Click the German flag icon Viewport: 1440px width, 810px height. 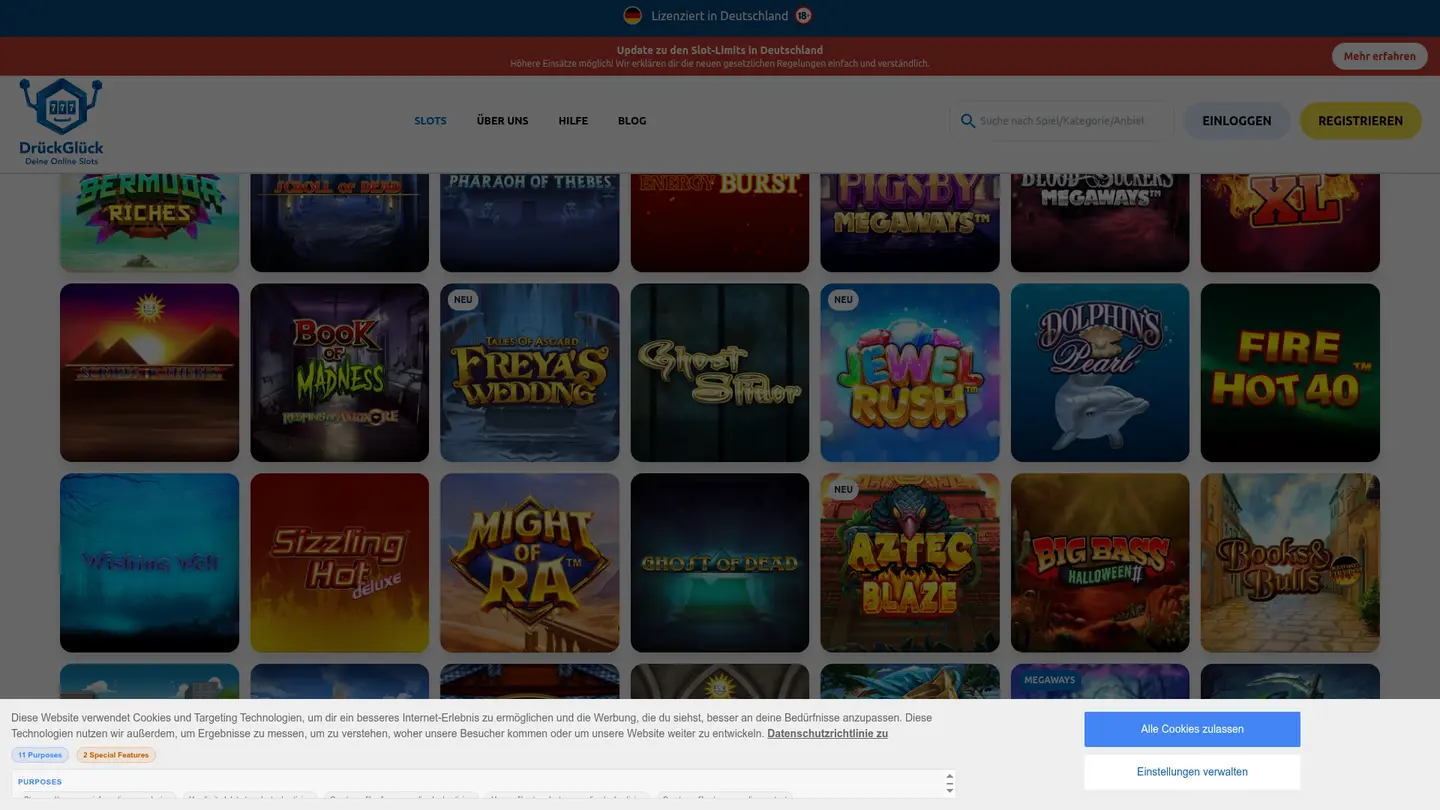coord(632,15)
